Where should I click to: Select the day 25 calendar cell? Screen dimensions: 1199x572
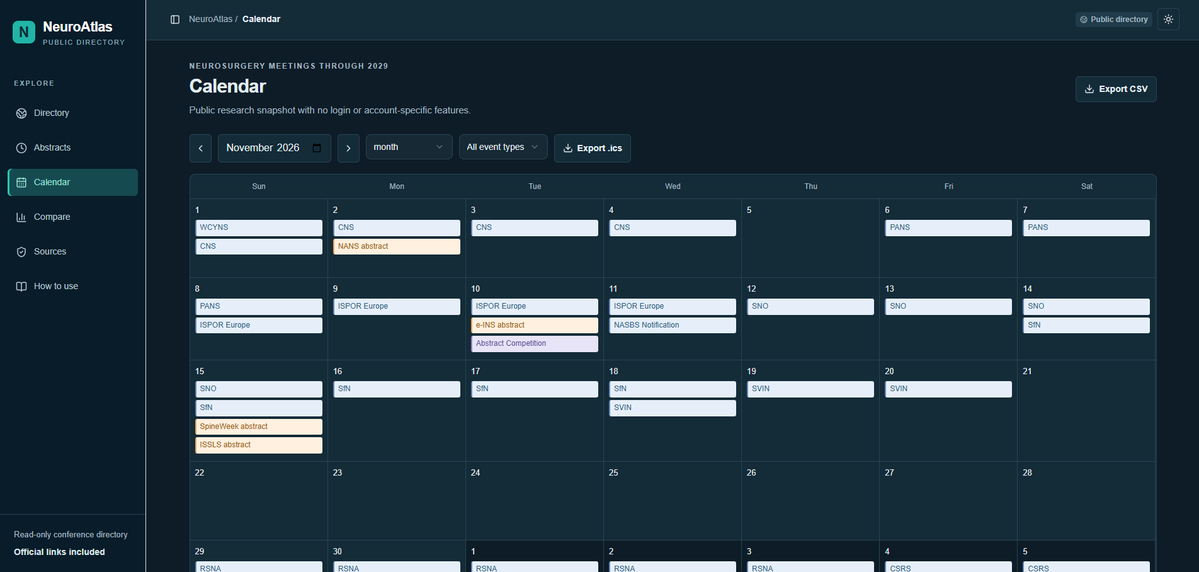point(673,501)
